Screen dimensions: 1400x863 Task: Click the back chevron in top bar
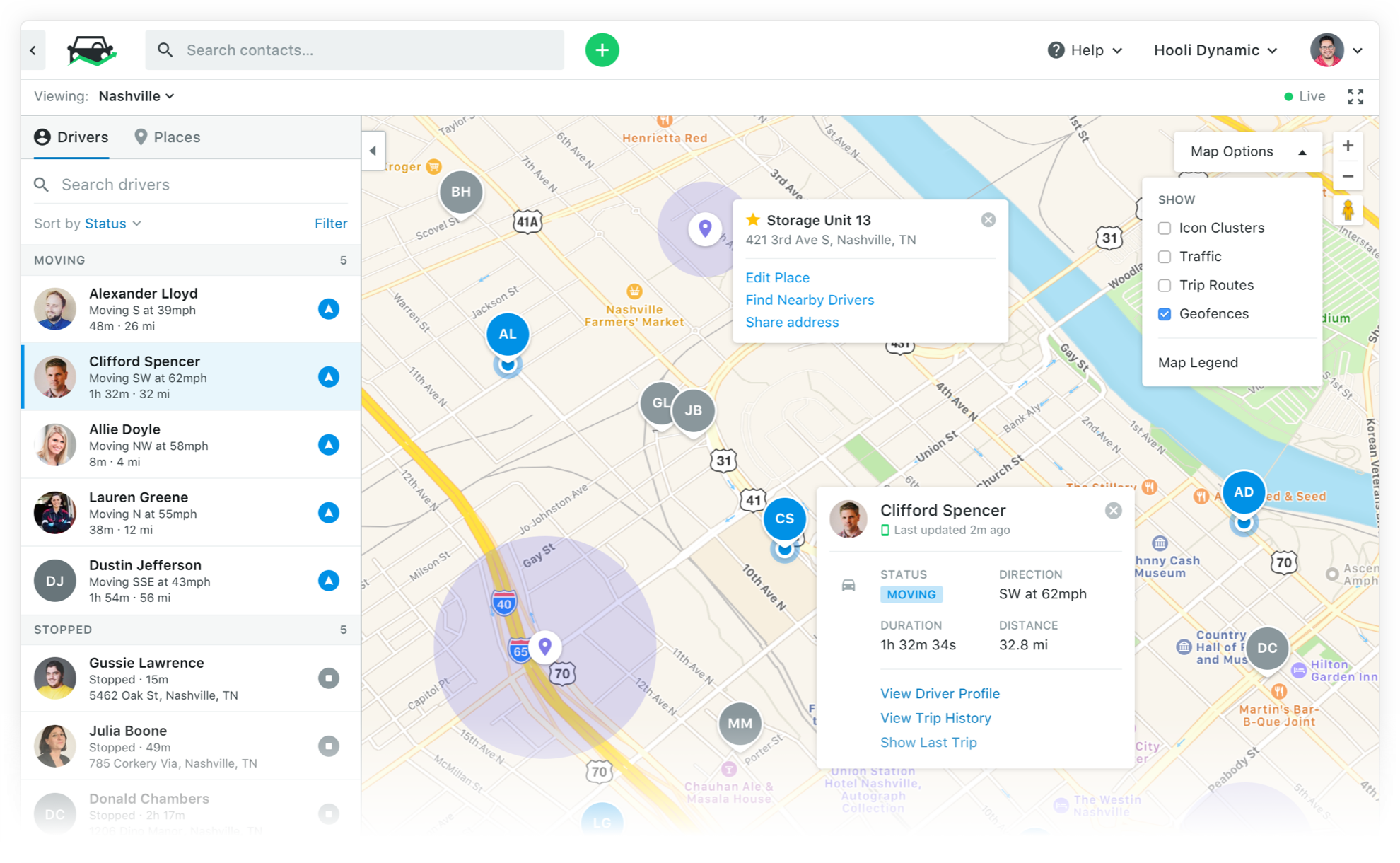33,50
